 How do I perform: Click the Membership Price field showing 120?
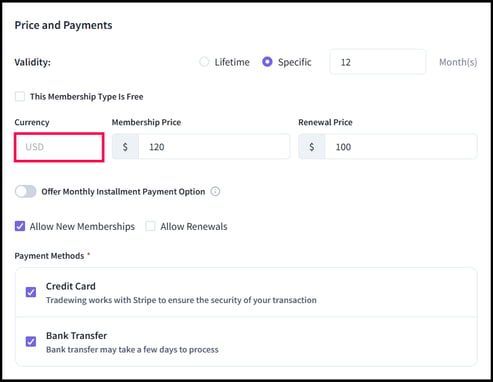pyautogui.click(x=214, y=147)
